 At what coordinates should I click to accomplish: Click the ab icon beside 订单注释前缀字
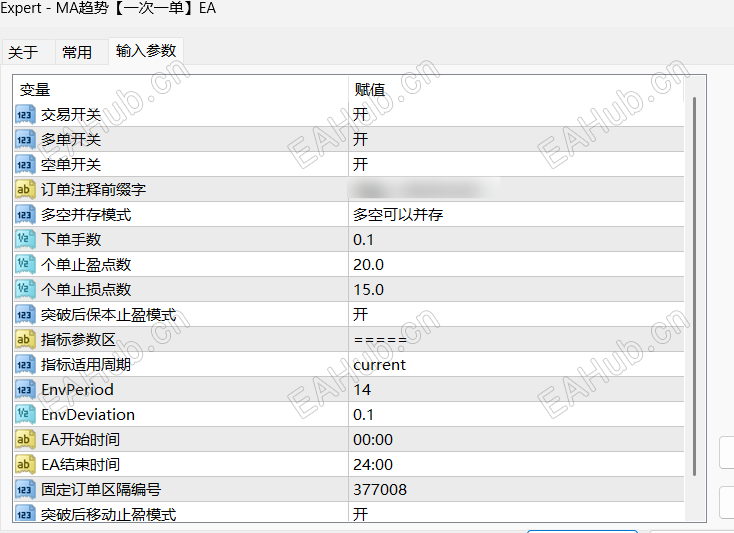25,190
